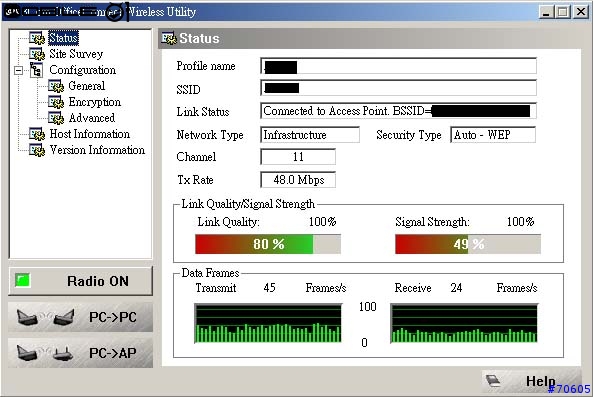Close the Wireless Utility window
The height and width of the screenshot is (397, 593).
[581, 12]
